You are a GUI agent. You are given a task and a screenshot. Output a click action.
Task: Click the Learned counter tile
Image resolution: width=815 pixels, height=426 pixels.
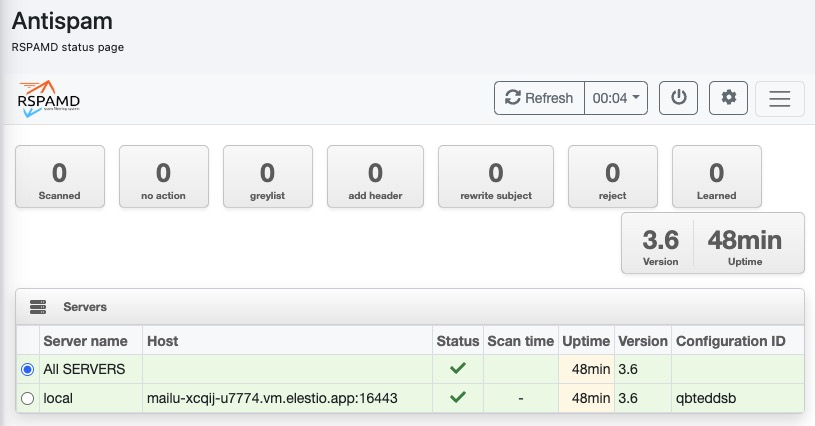tap(716, 178)
